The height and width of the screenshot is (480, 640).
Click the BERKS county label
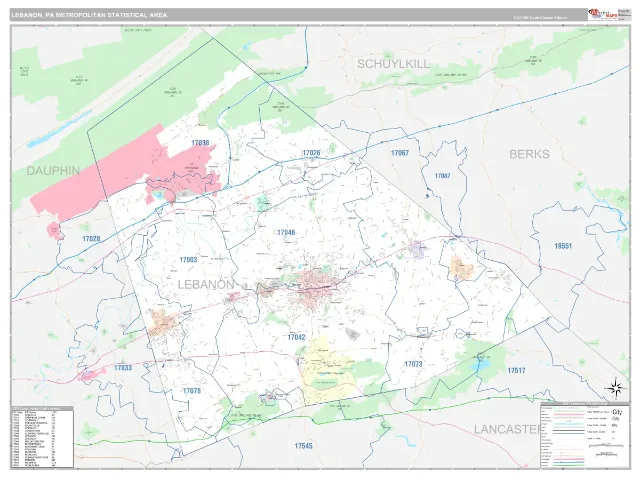[x=529, y=154]
